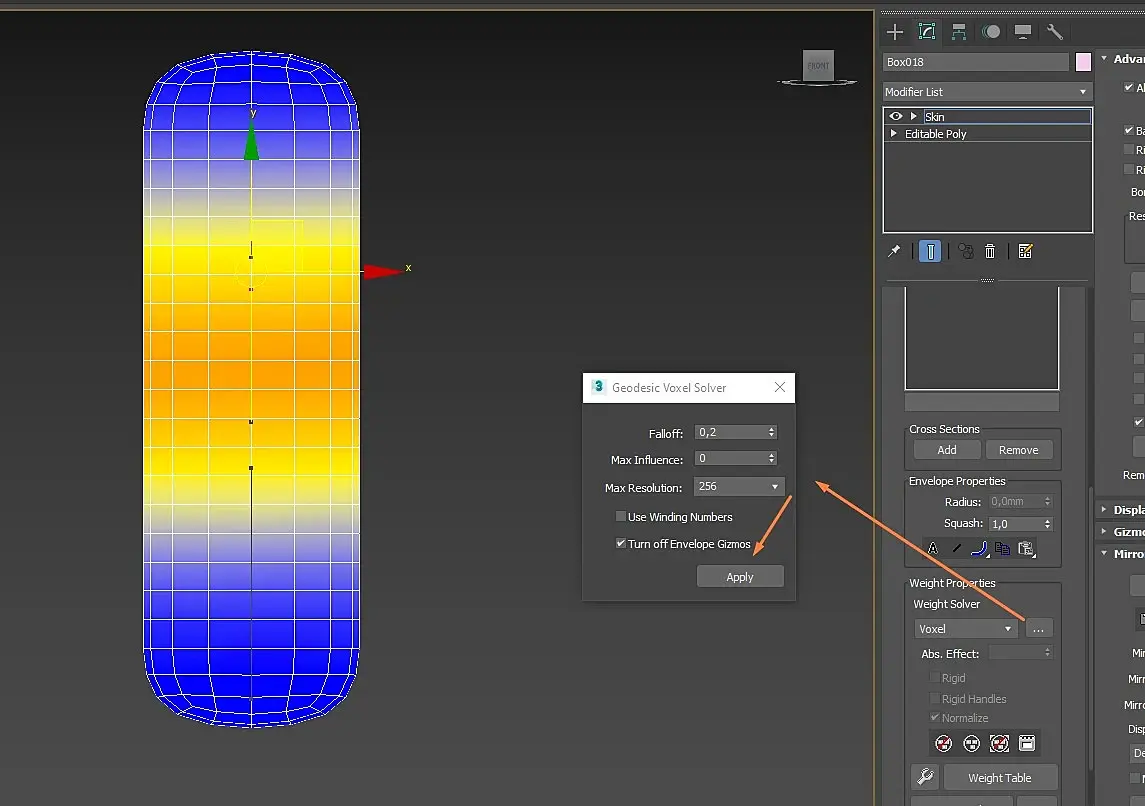
Task: Click the Pin Stack icon
Action: tap(894, 252)
